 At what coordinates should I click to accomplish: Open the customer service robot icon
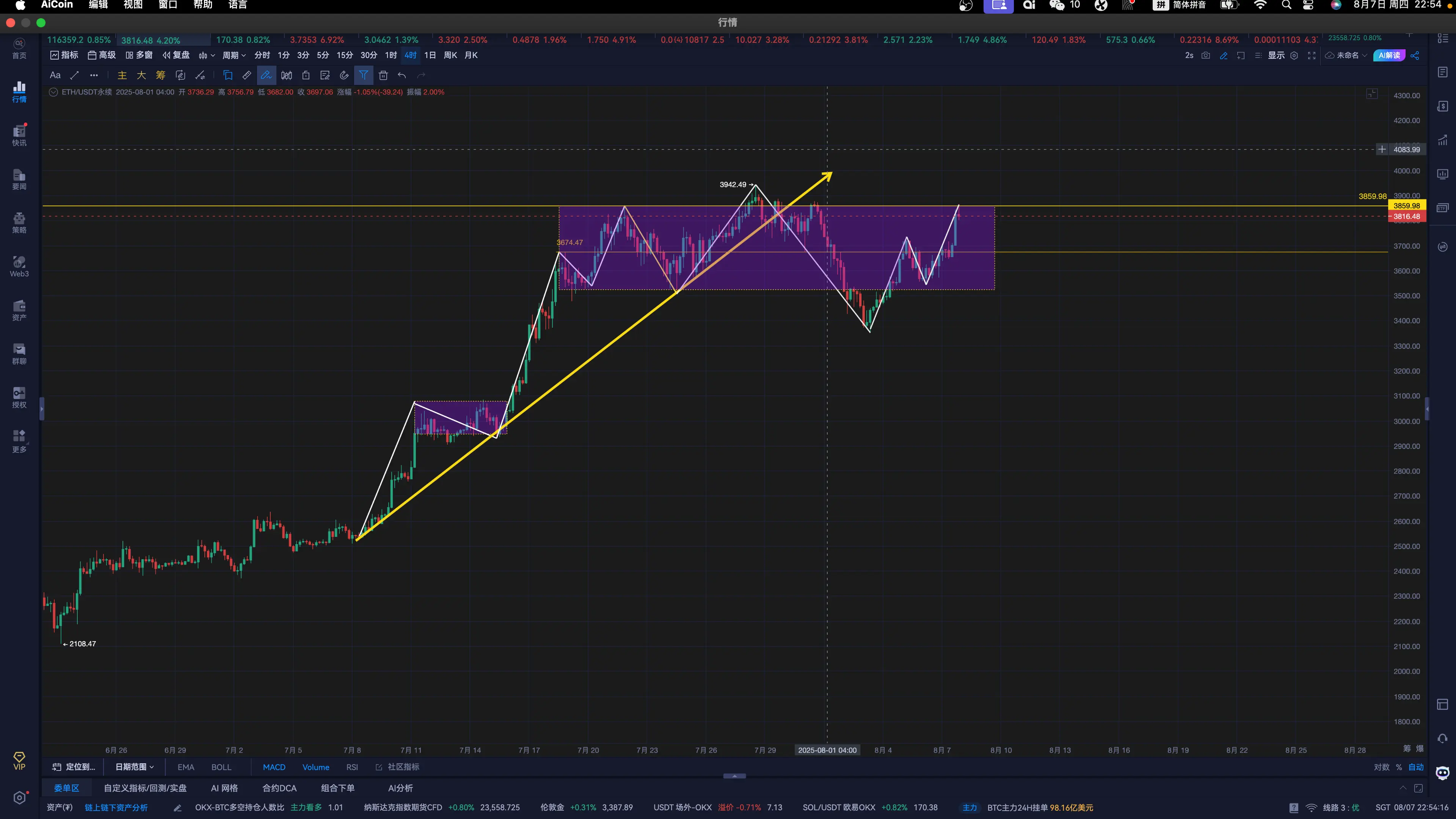[x=1442, y=773]
